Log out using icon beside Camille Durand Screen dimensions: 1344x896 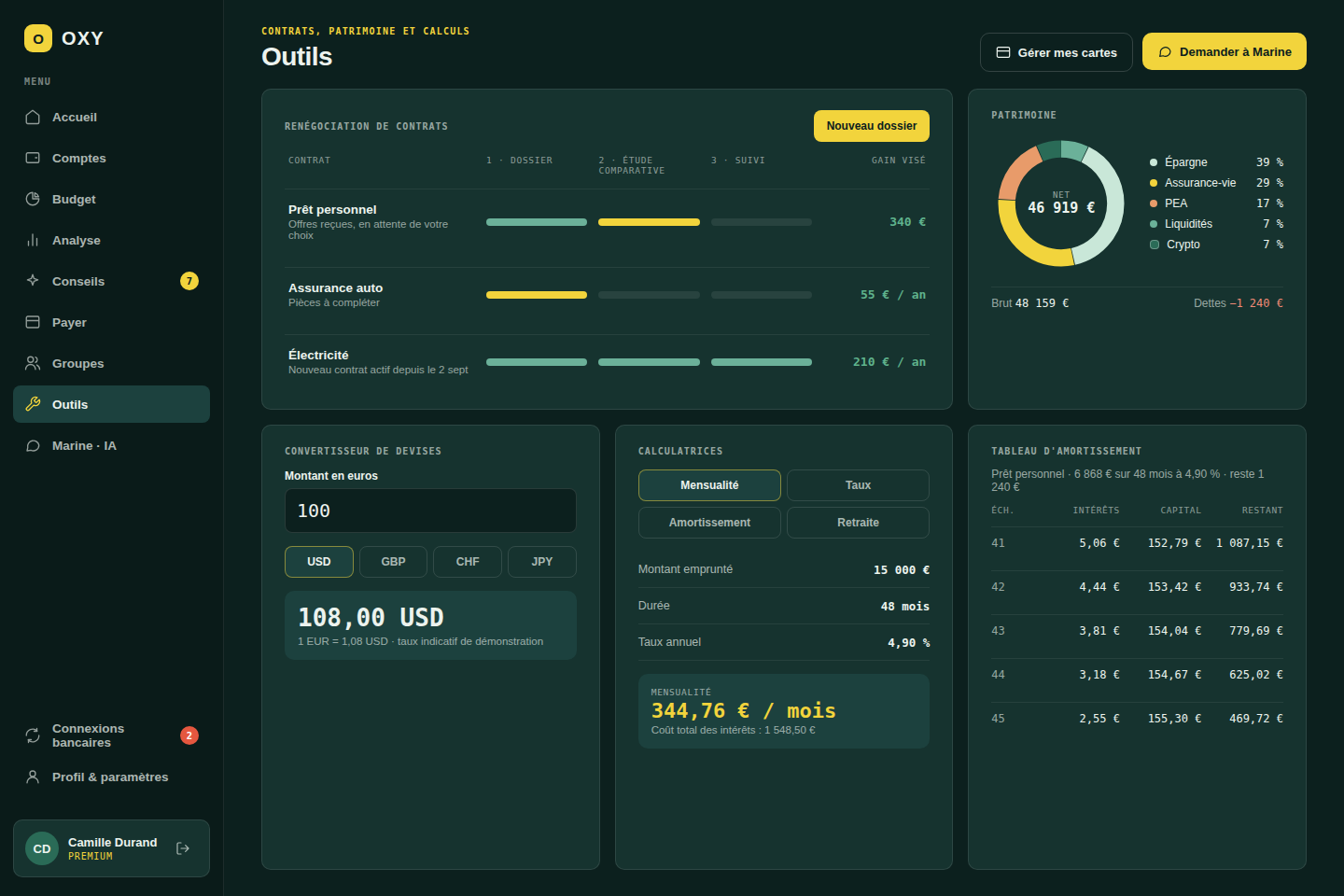point(183,848)
